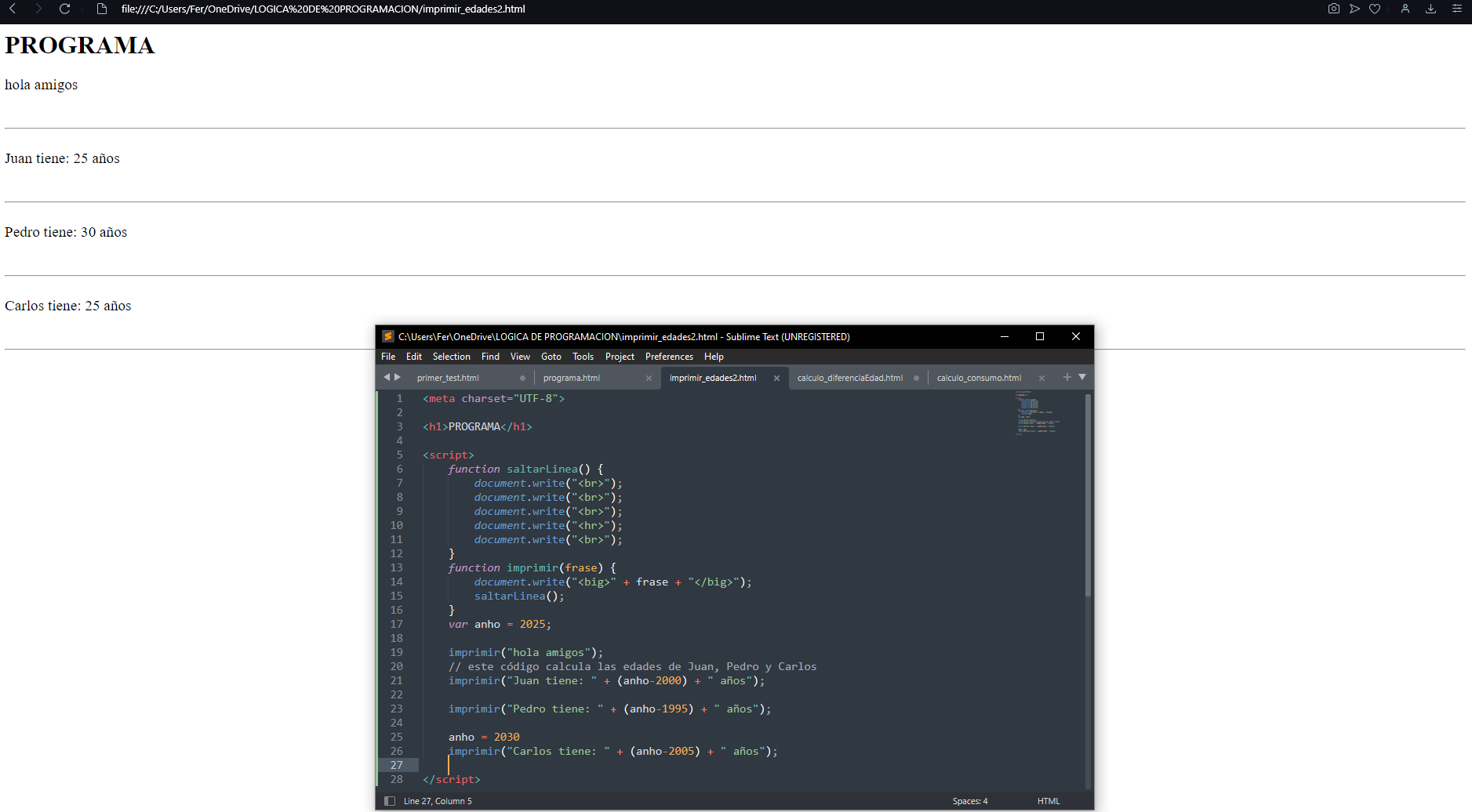Click the send arrow icon in browser

coord(1354,9)
